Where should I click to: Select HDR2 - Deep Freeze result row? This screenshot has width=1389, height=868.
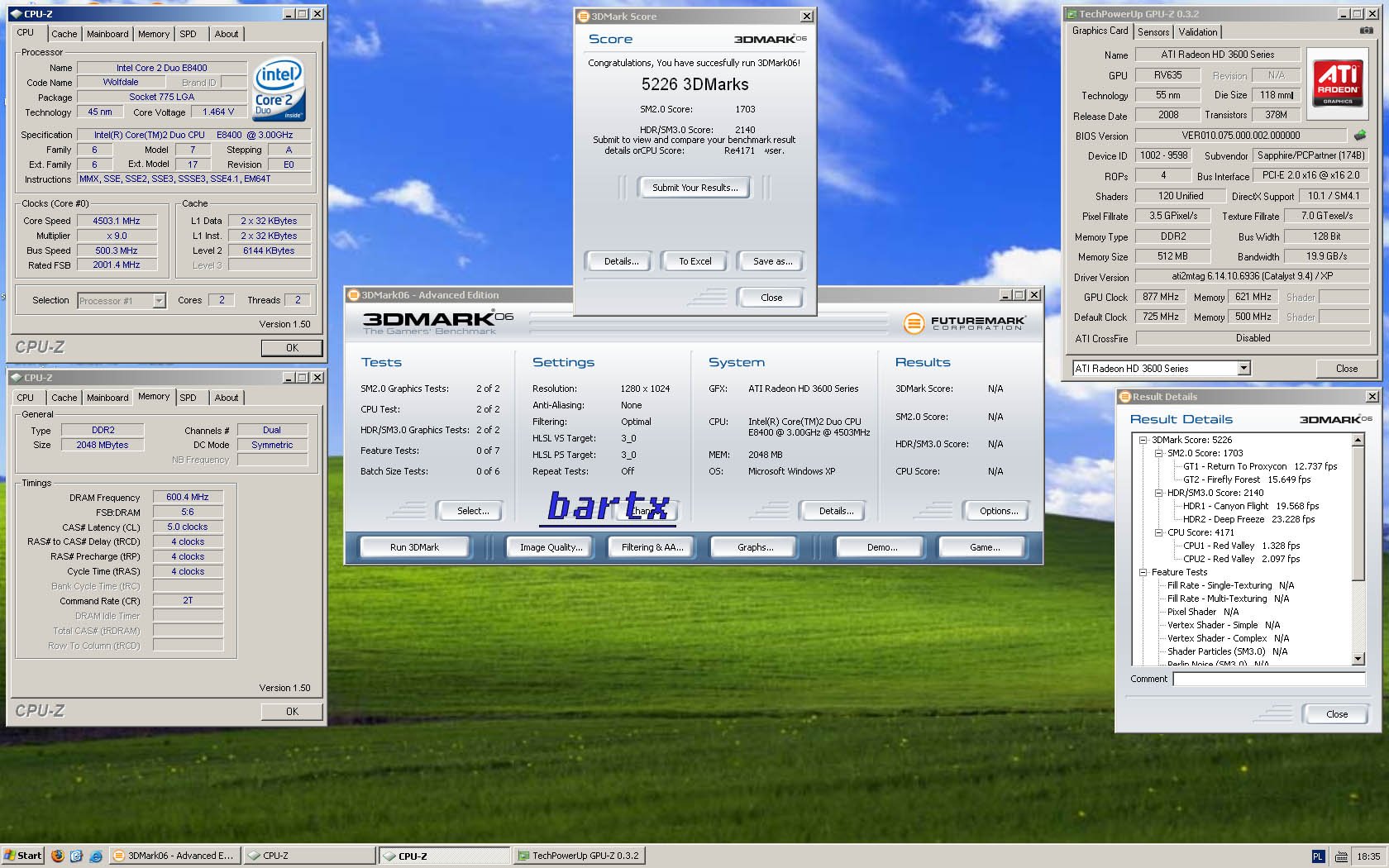(x=1248, y=519)
